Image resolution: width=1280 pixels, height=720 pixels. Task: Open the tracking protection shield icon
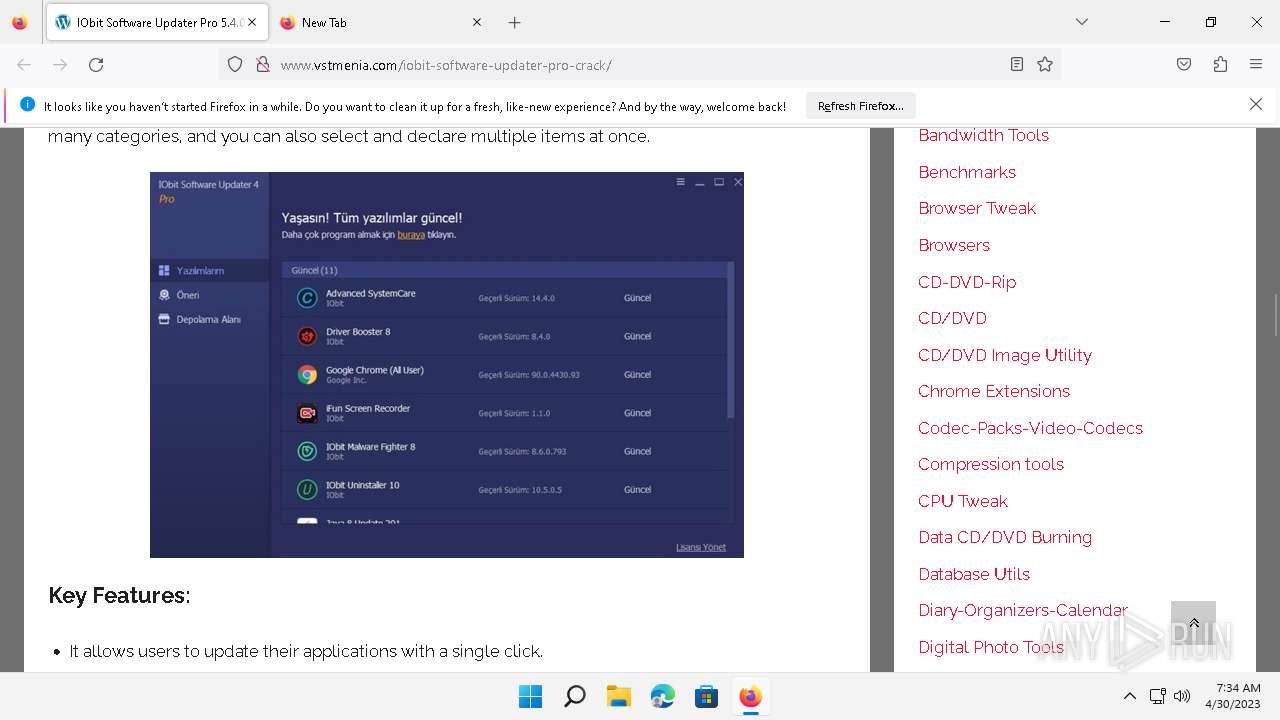pos(235,65)
